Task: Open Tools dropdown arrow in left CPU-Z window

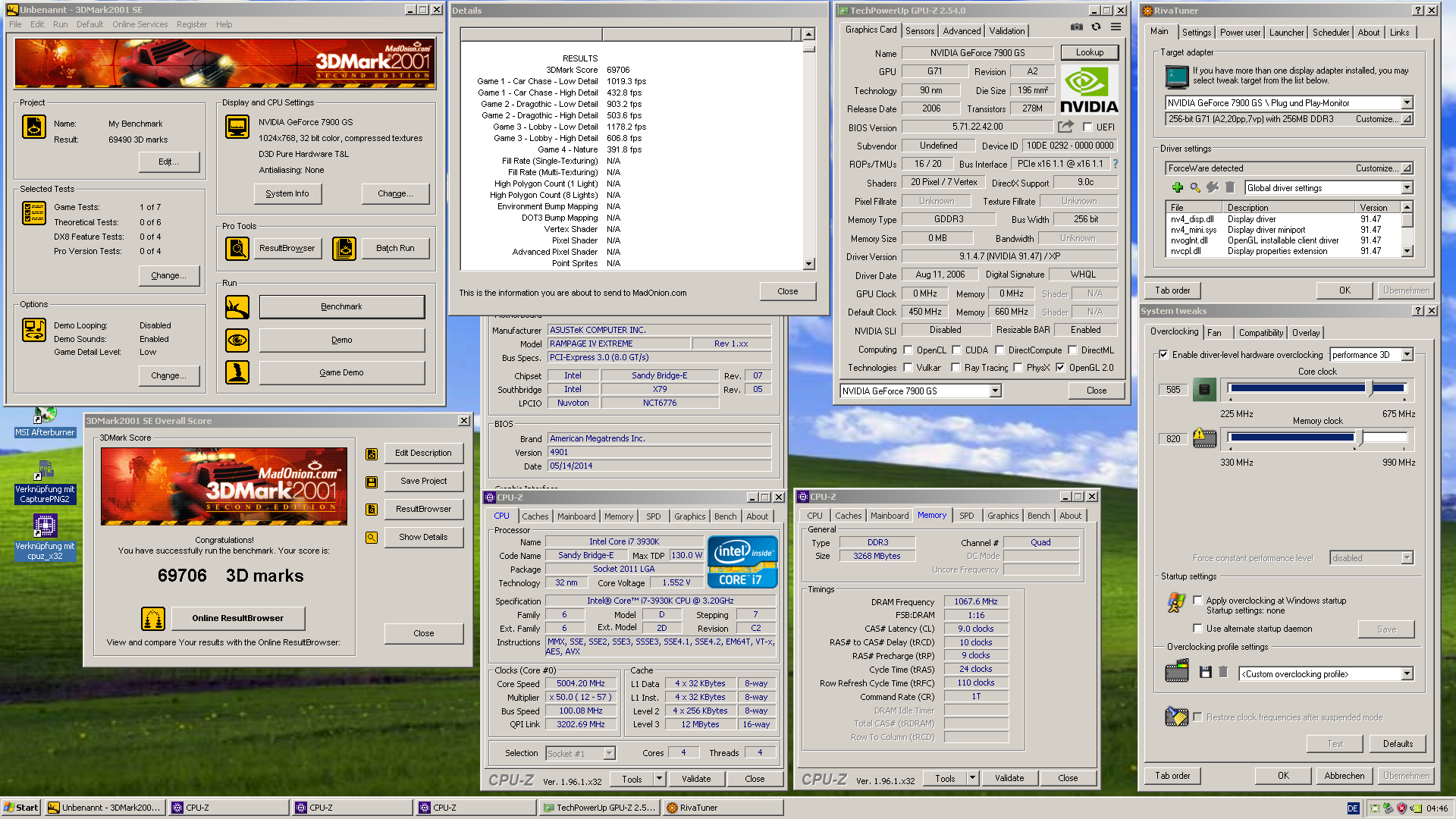Action: click(659, 778)
